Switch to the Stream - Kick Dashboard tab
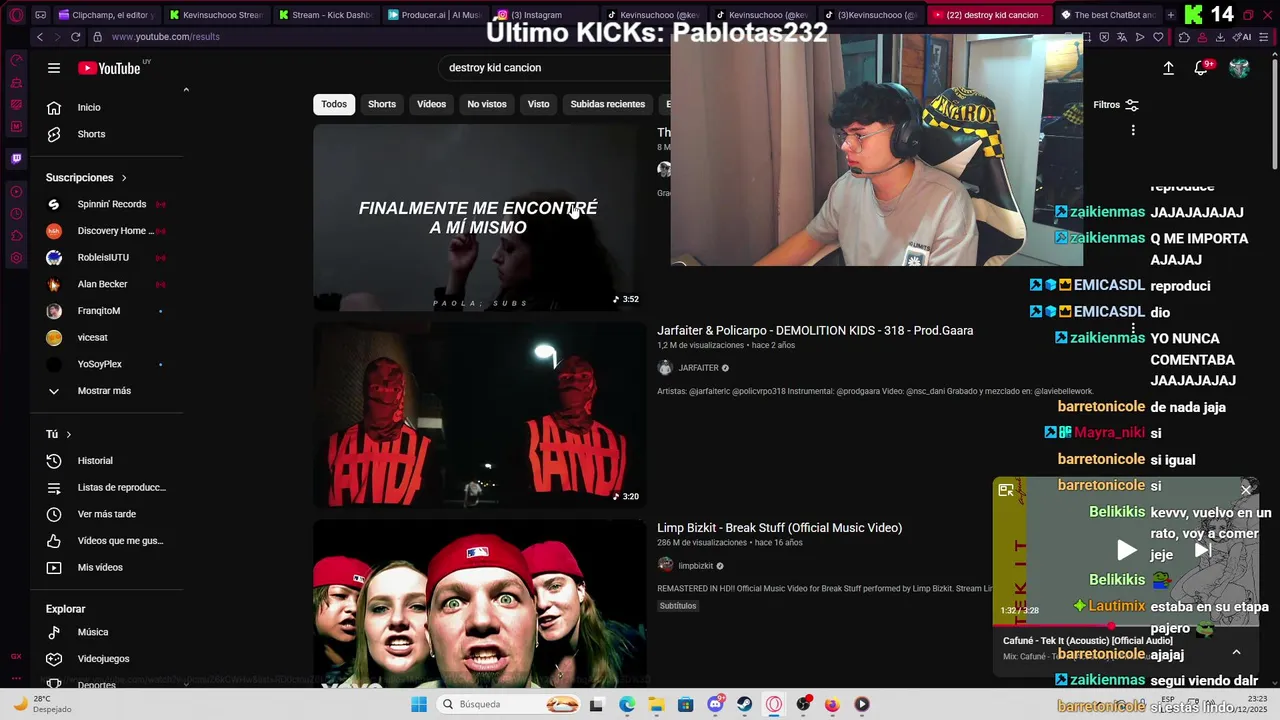1280x720 pixels. tap(325, 15)
